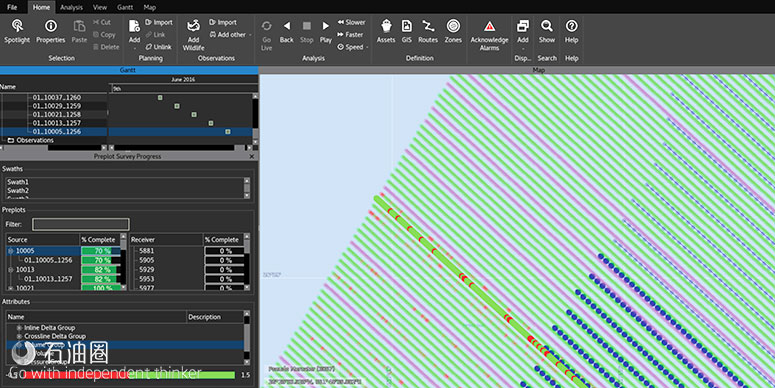775x388 pixels.
Task: Activate the Spotlight selection tool
Action: 17,32
